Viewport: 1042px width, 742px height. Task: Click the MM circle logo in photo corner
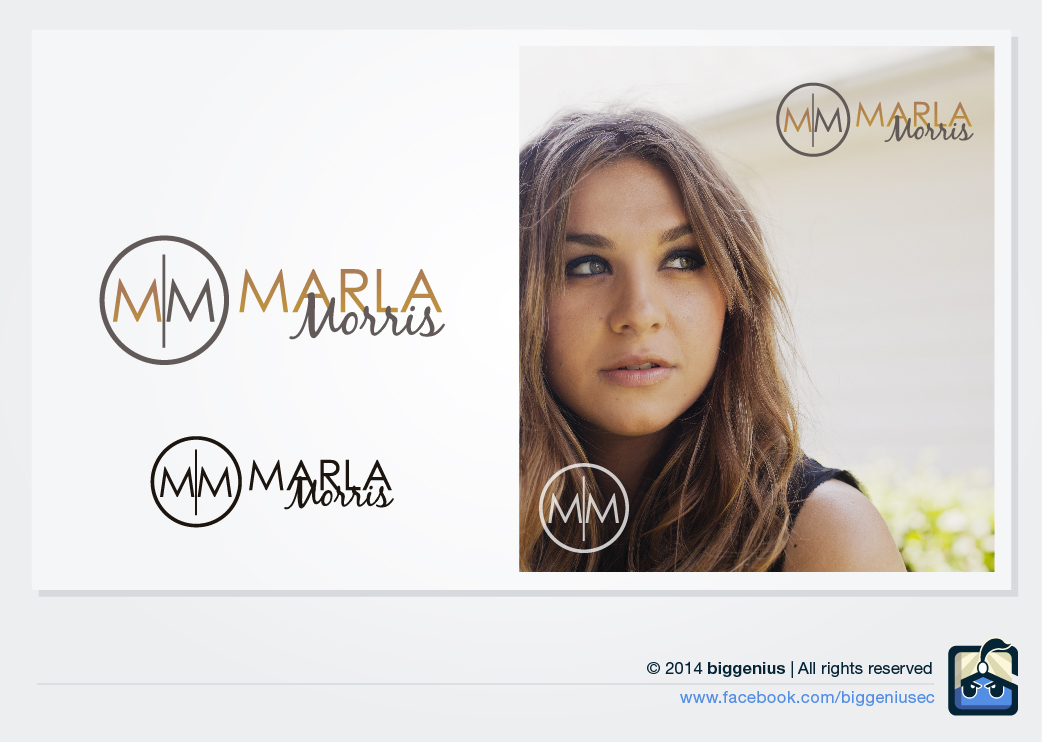coord(813,120)
